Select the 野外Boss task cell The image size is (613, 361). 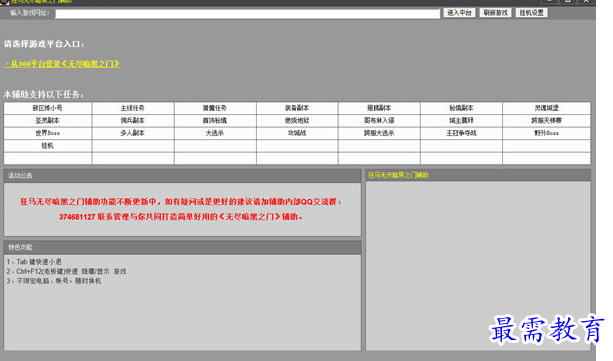point(547,133)
